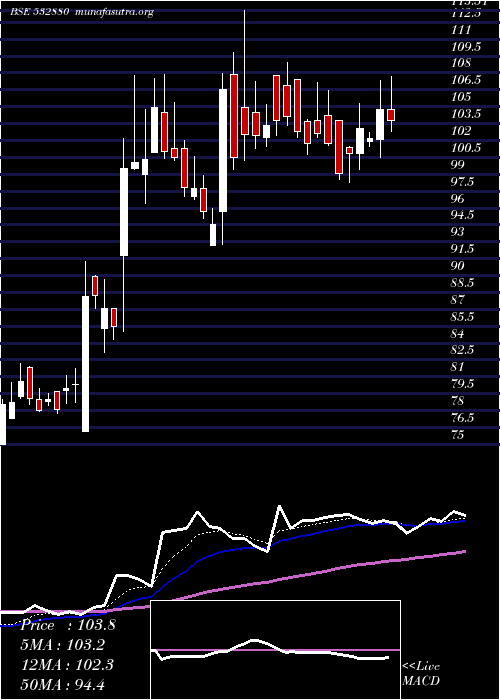This screenshot has width=500, height=700.
Task: Click the 78 price axis label
Action: (458, 400)
